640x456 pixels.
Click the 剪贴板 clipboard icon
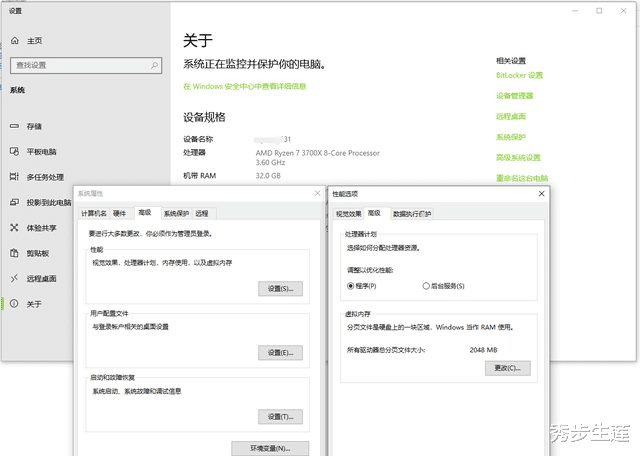(x=14, y=253)
